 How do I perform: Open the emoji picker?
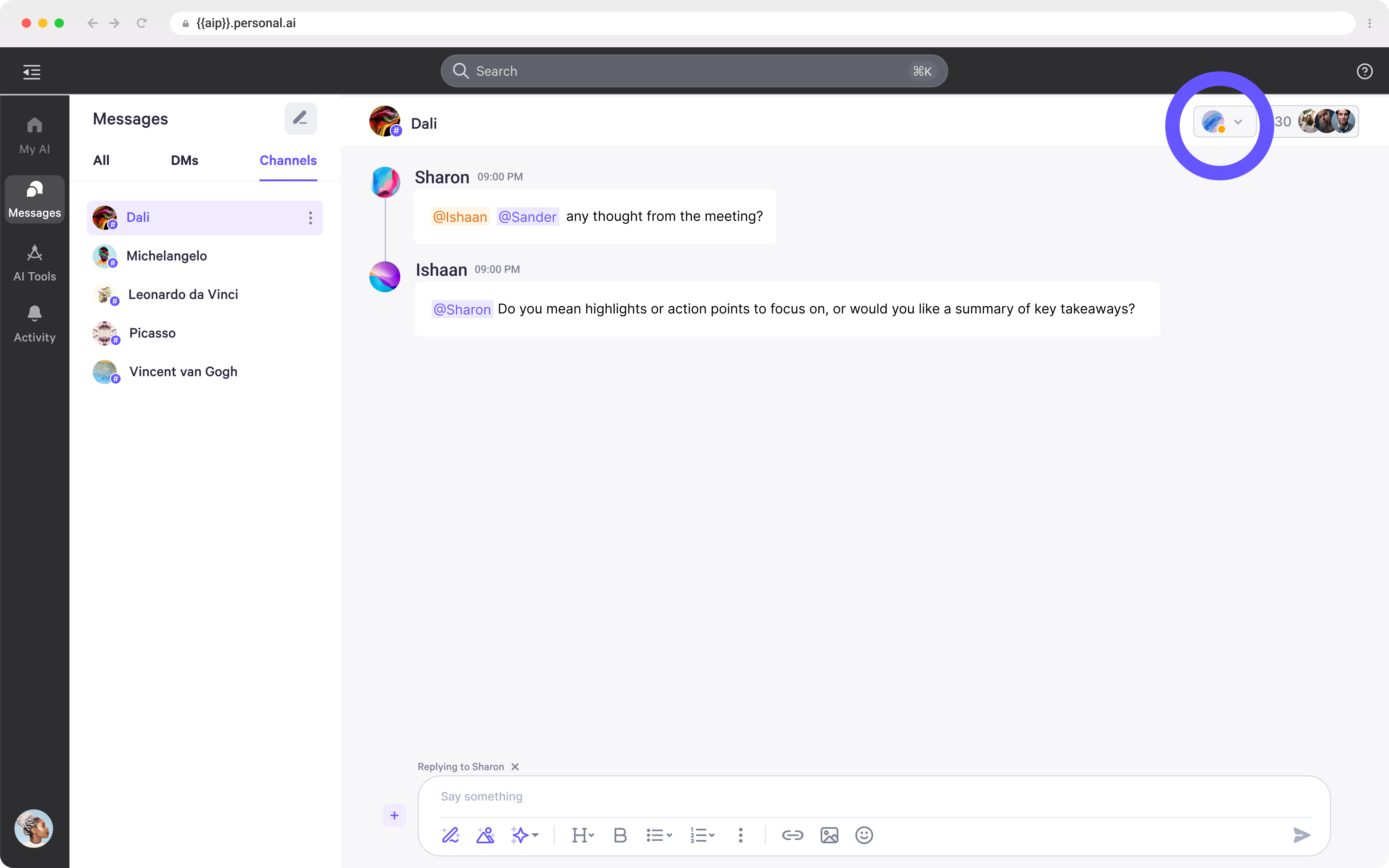click(863, 835)
